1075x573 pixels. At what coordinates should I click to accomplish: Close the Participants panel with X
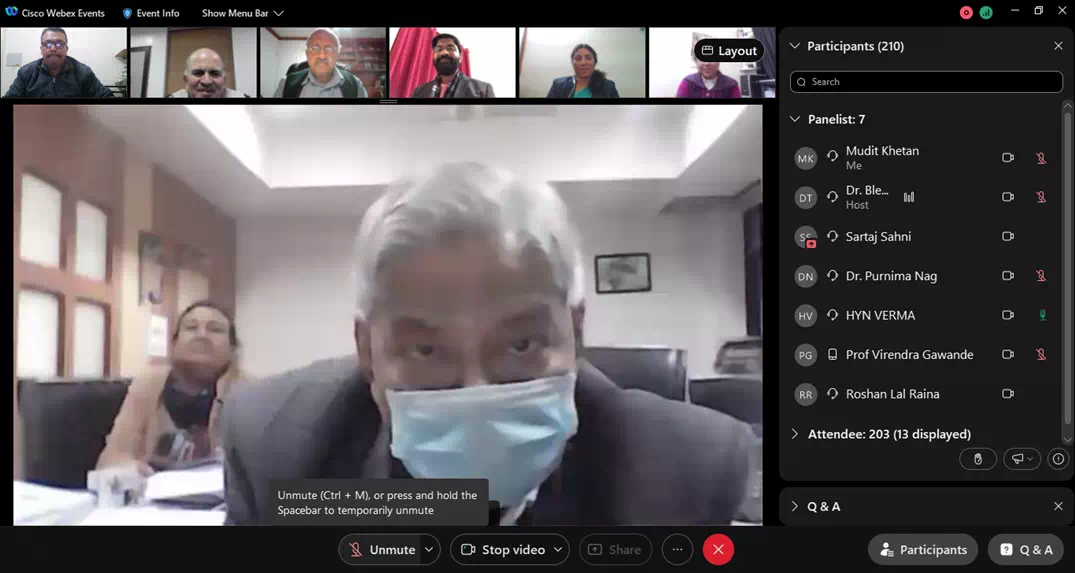click(1058, 46)
